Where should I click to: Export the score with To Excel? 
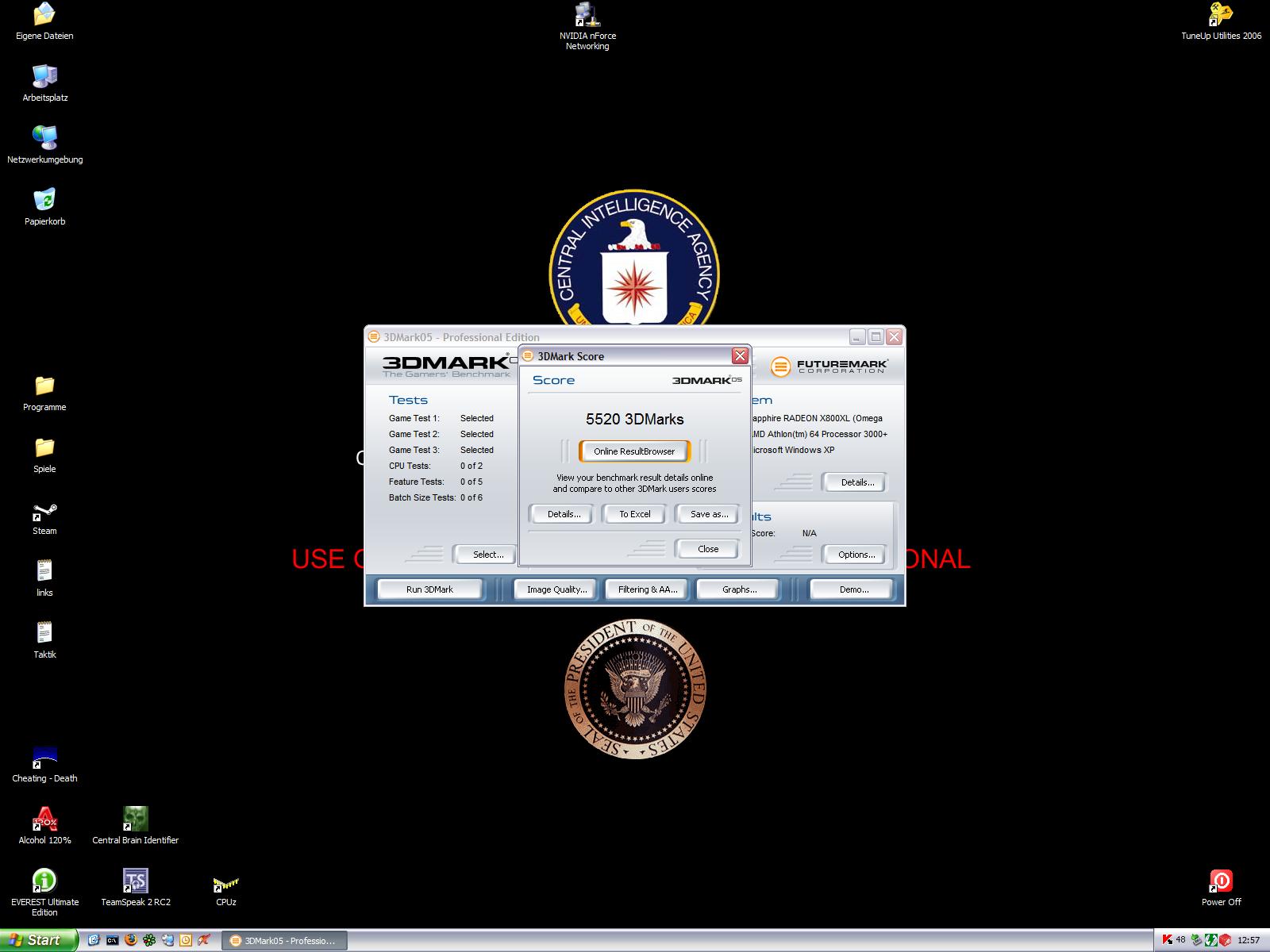[634, 514]
